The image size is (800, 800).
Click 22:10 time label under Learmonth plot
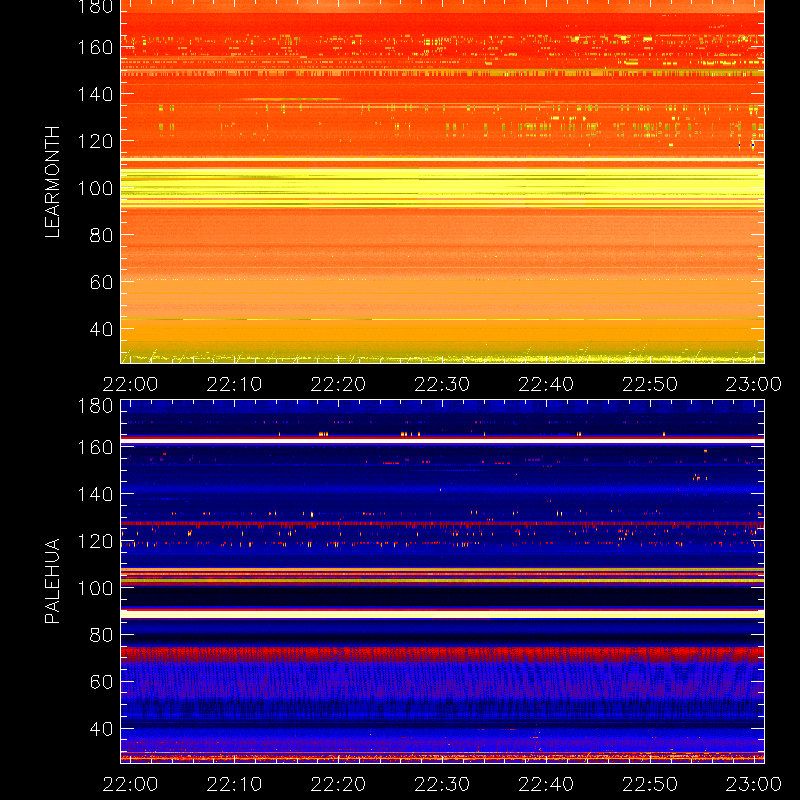click(x=234, y=384)
